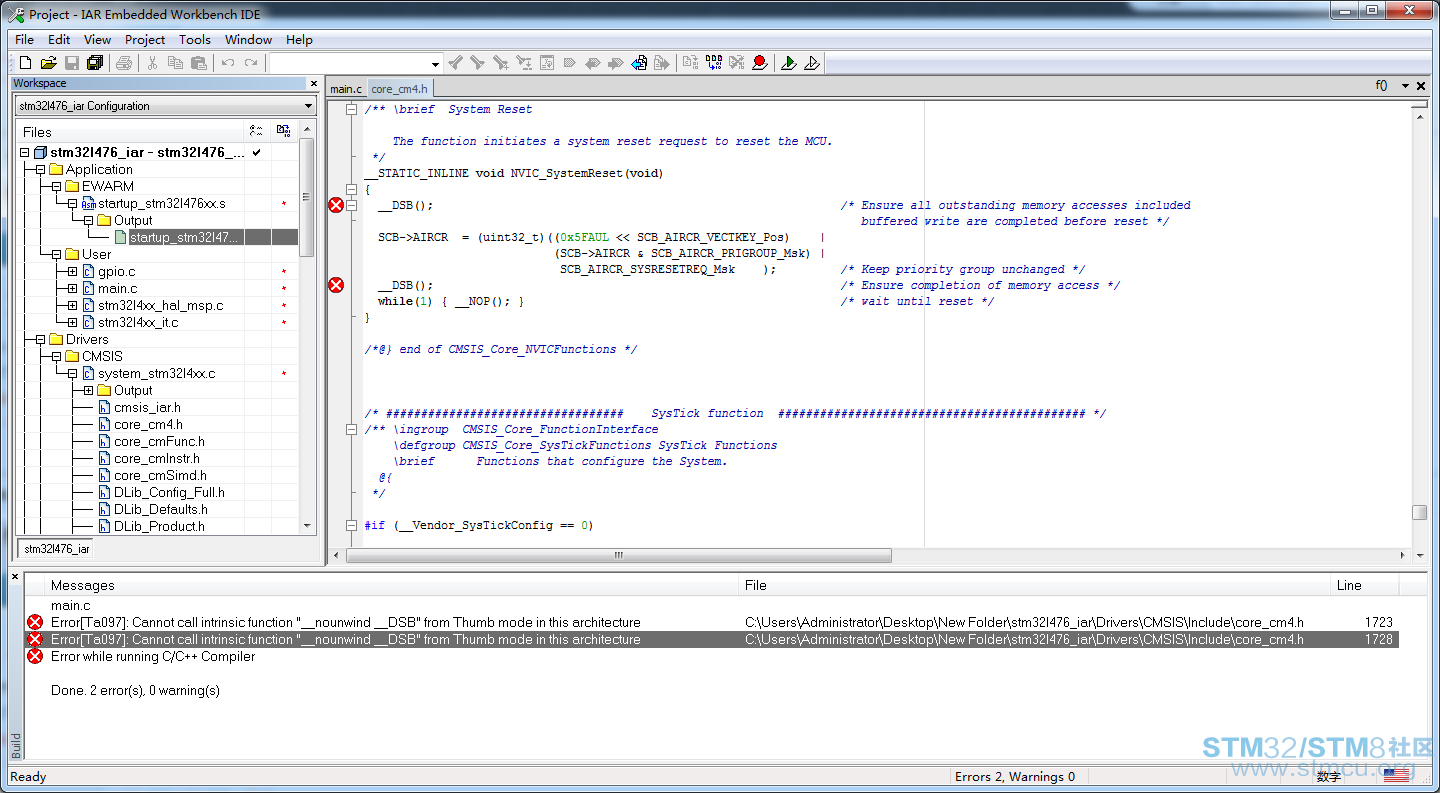1440x793 pixels.
Task: Click the error marker beside first __DSB() line
Action: [x=336, y=205]
